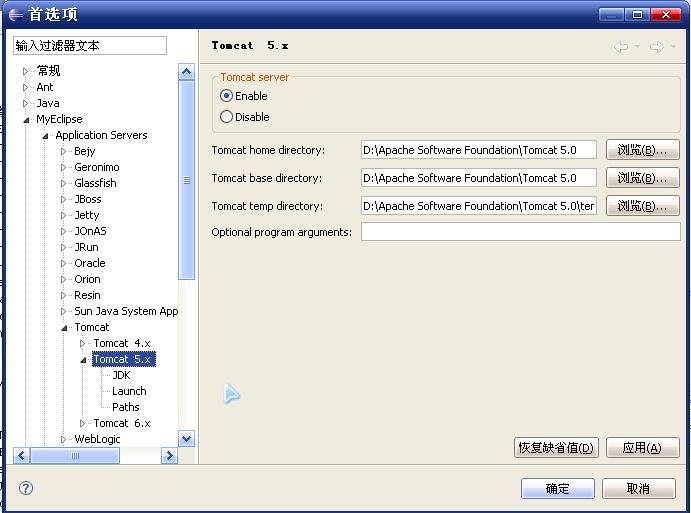Click the filter text input box

(x=90, y=45)
